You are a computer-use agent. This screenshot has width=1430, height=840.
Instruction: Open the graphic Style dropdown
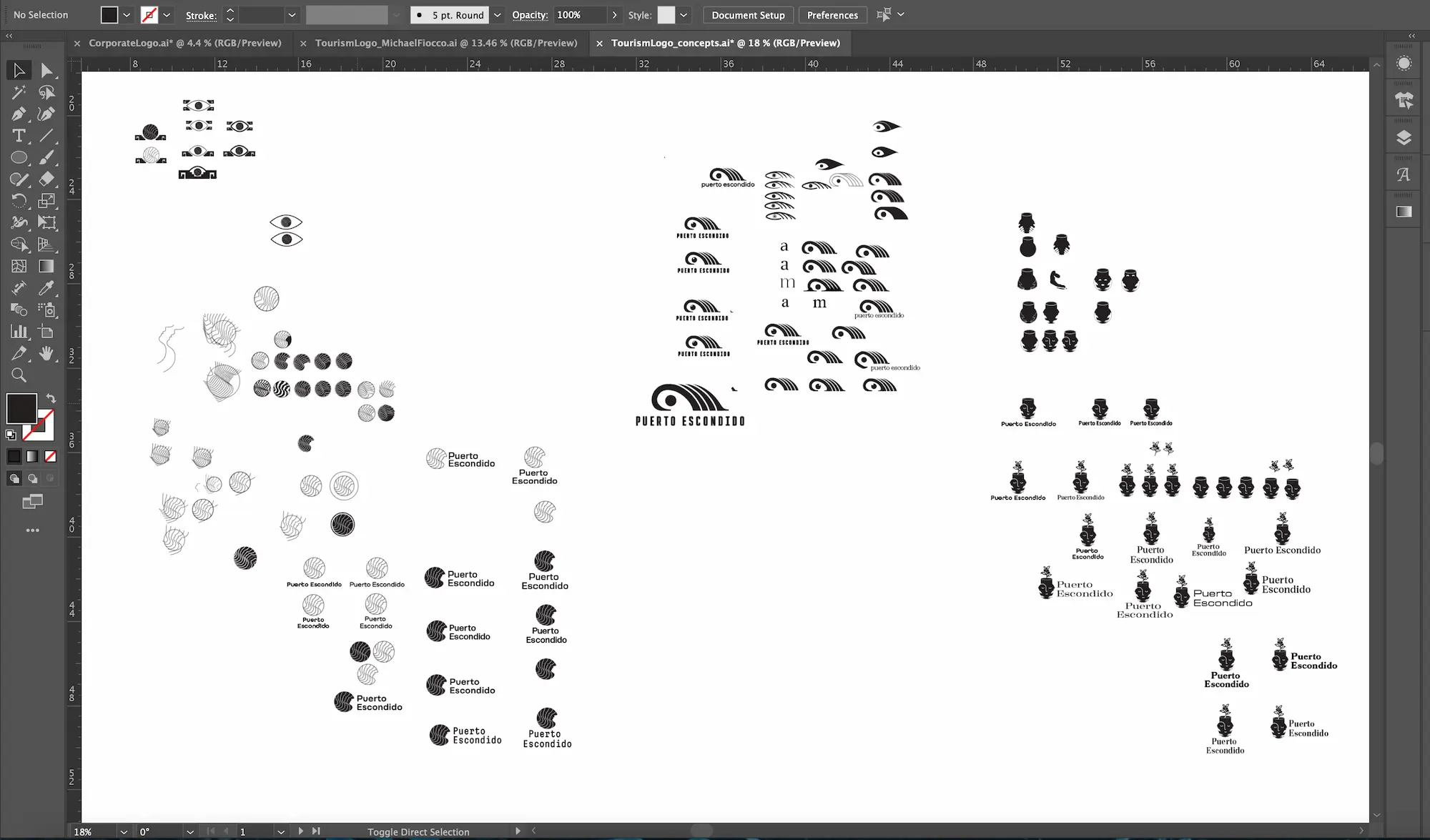point(684,15)
